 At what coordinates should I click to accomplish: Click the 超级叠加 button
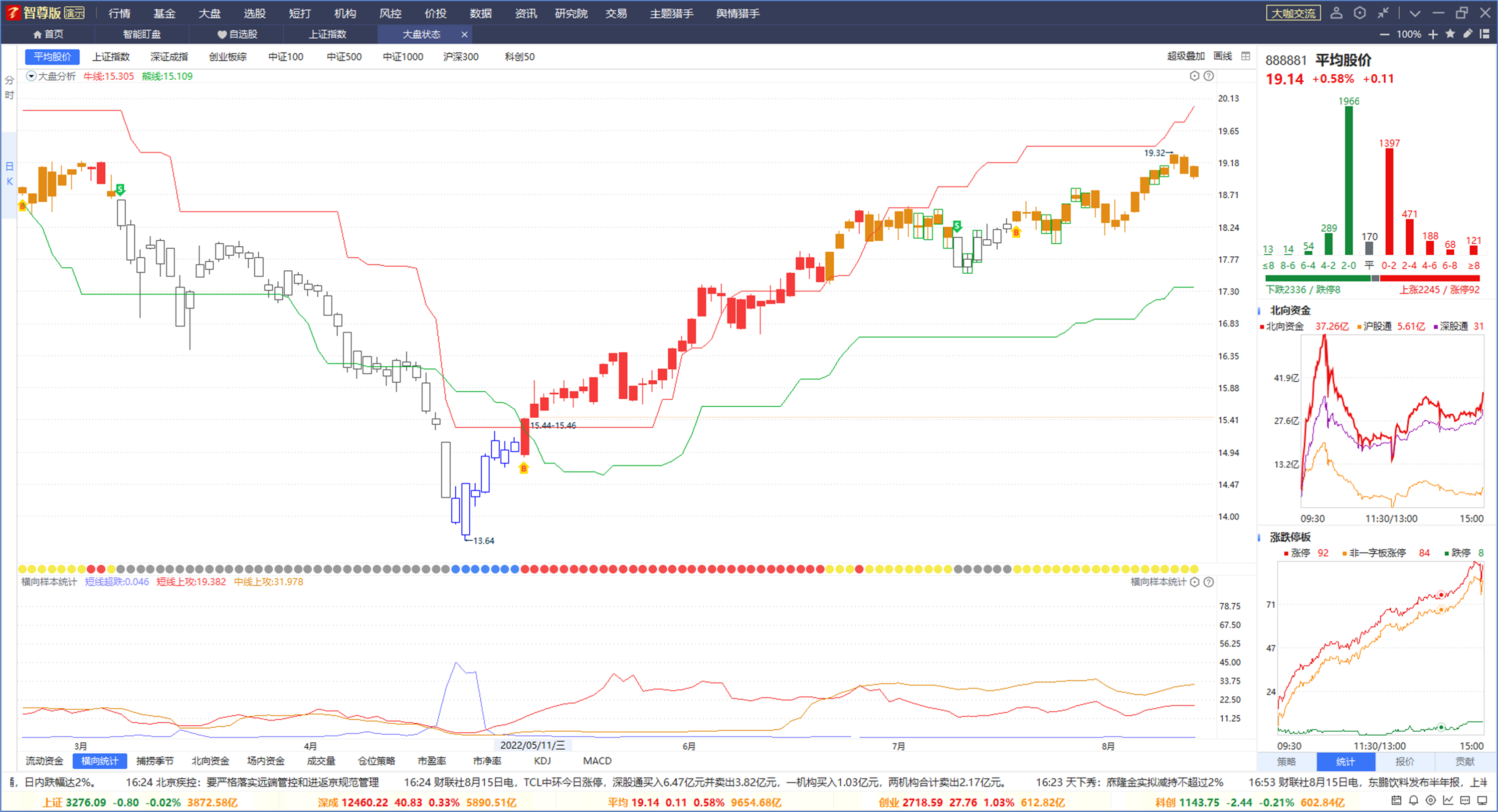[1186, 56]
